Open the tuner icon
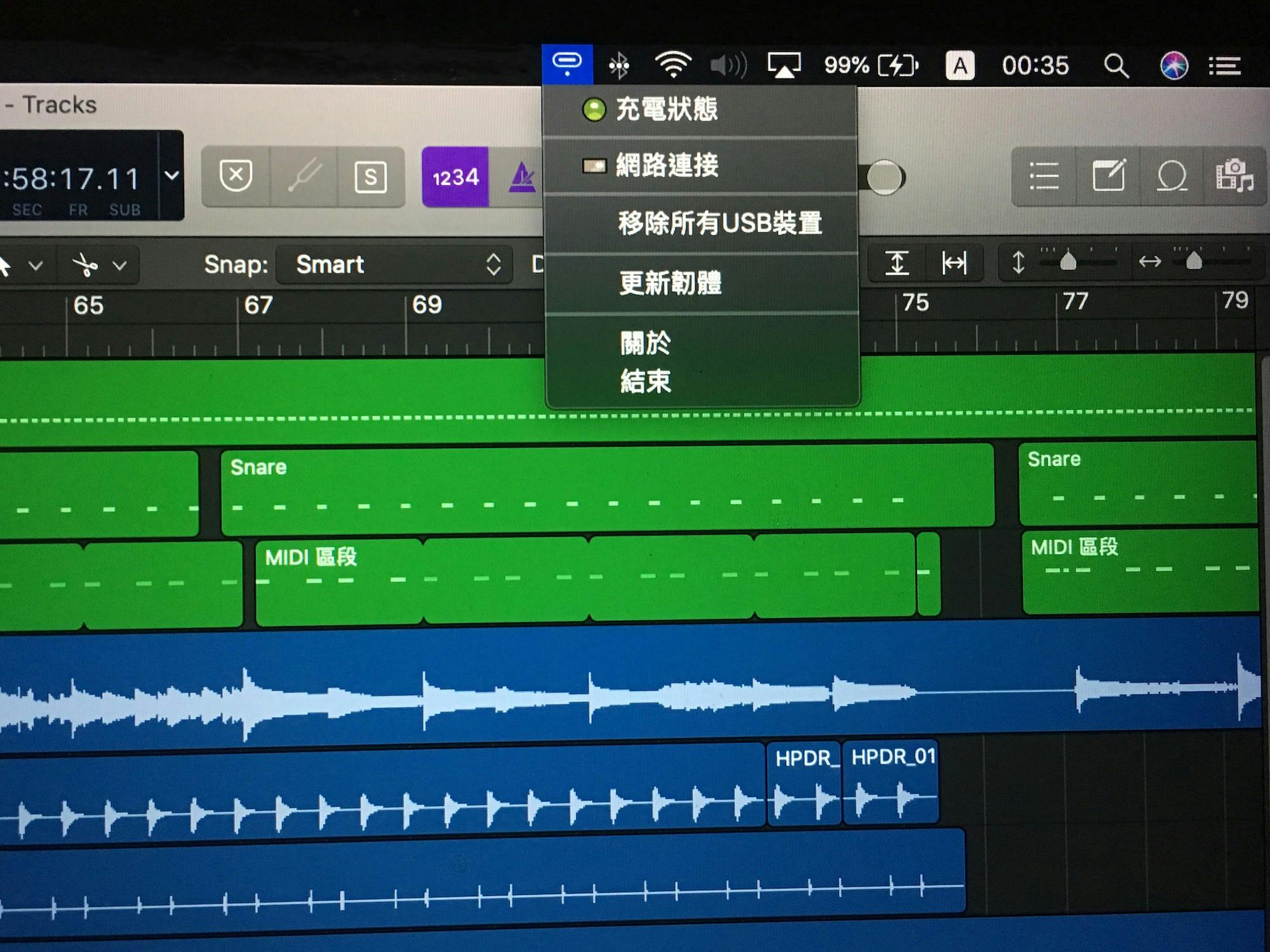 point(304,176)
